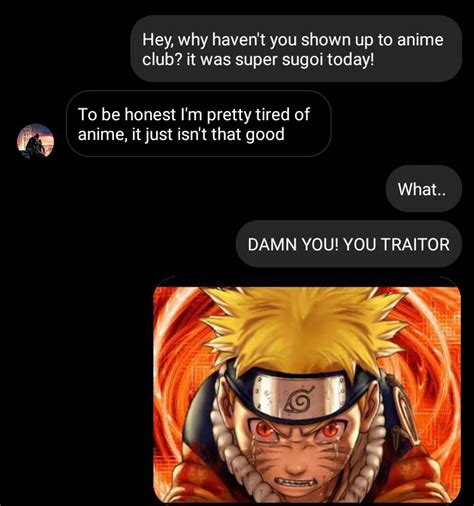Screen dimensions: 474x506
Task: Click the leaf symbol on Naruto's headband
Action: [298, 399]
